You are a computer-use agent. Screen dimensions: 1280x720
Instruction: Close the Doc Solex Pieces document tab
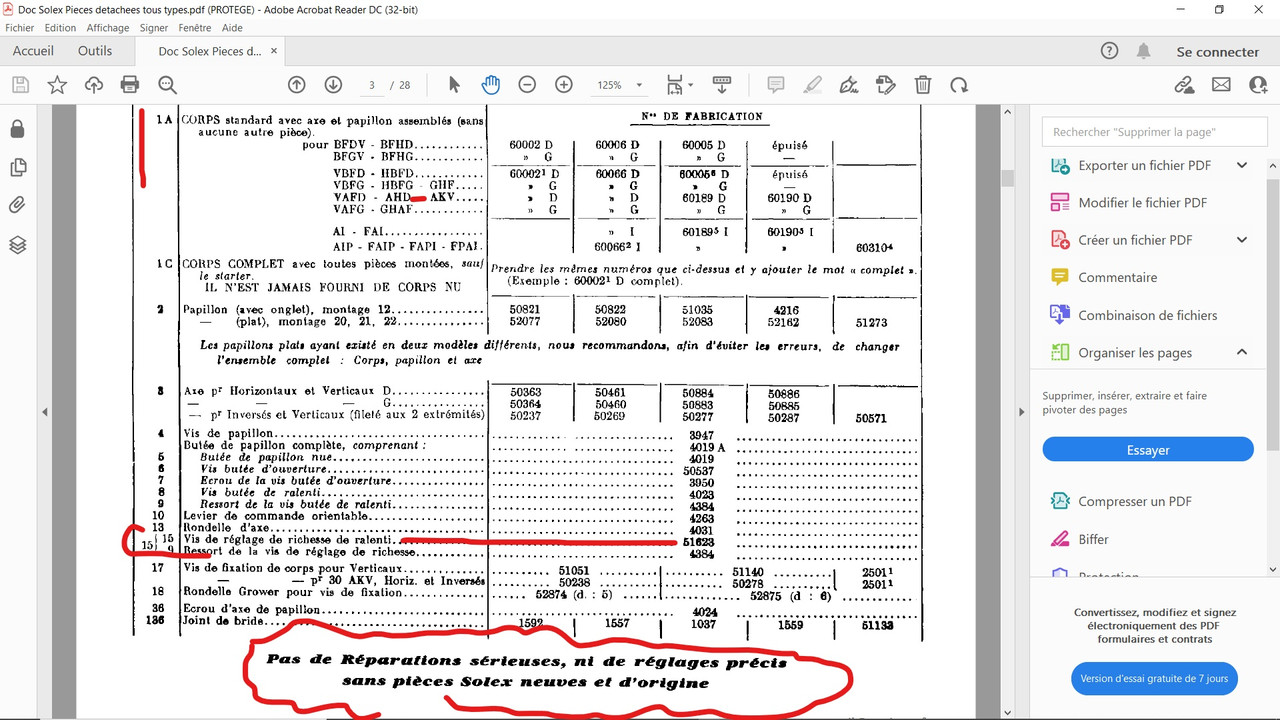click(274, 51)
